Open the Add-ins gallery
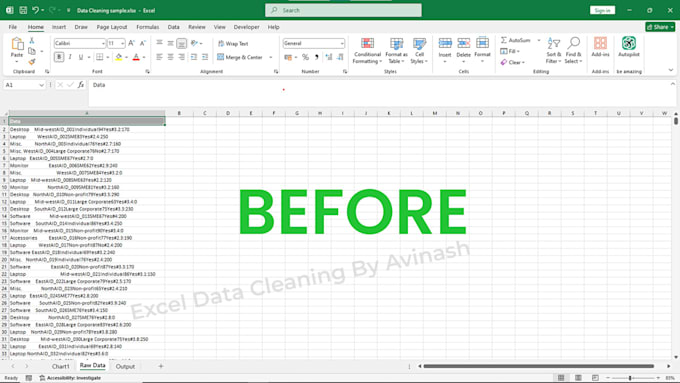The width and height of the screenshot is (680, 383). tap(600, 47)
